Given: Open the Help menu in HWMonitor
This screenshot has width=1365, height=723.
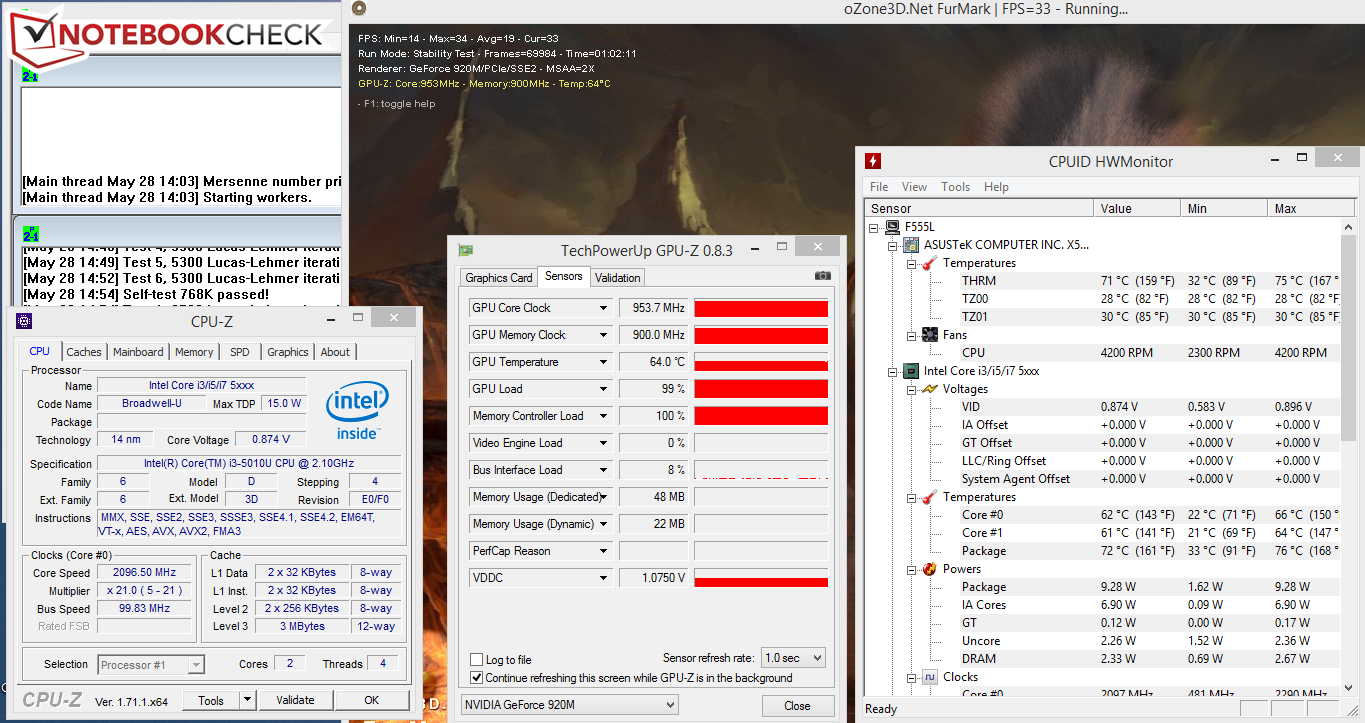Looking at the screenshot, I should tap(996, 187).
